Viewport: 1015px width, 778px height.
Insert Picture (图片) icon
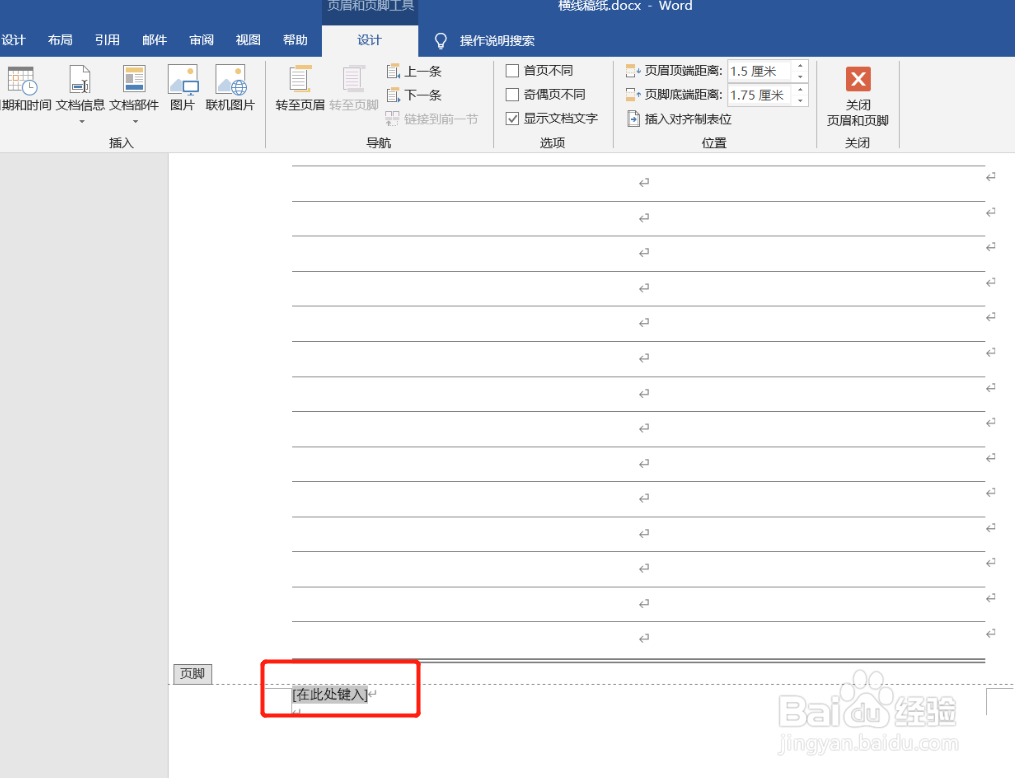[183, 80]
